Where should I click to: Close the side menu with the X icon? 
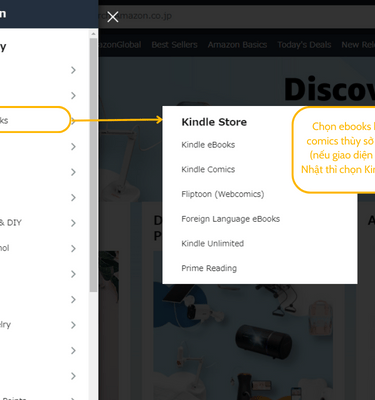pyautogui.click(x=113, y=17)
